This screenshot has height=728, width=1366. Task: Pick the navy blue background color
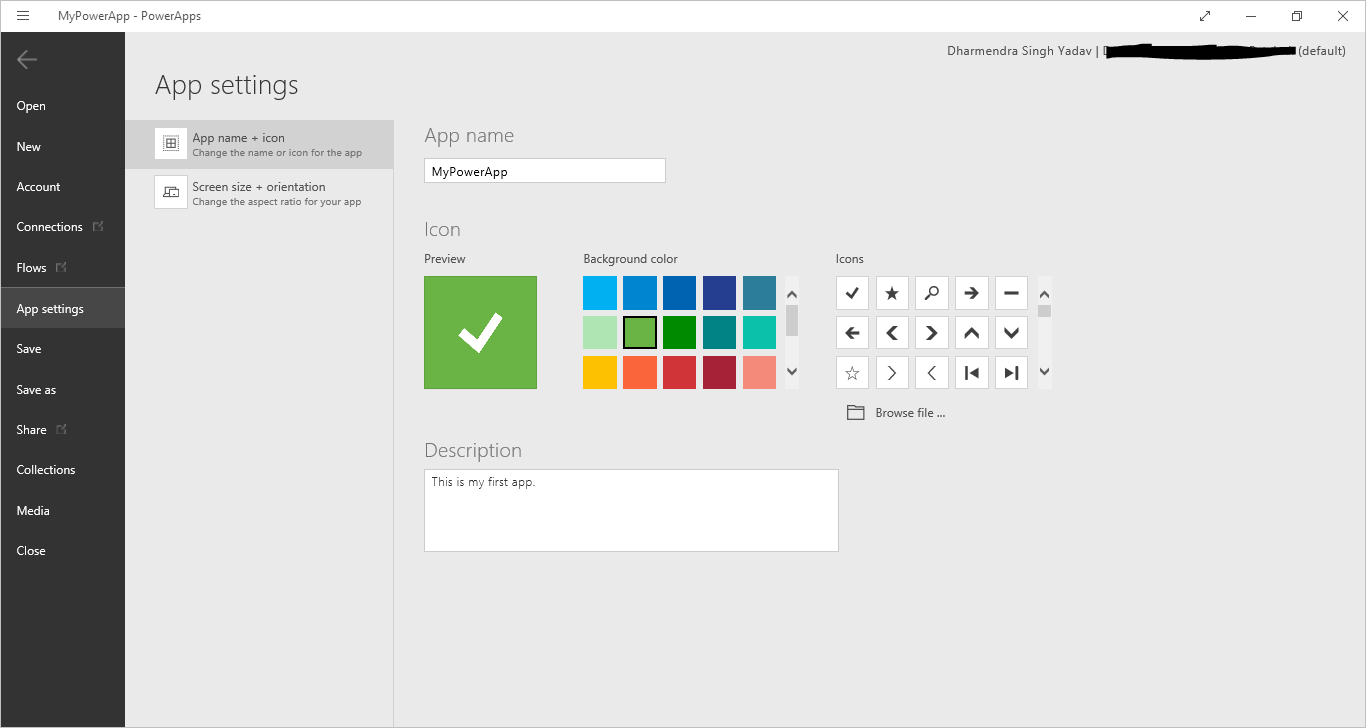pos(720,293)
